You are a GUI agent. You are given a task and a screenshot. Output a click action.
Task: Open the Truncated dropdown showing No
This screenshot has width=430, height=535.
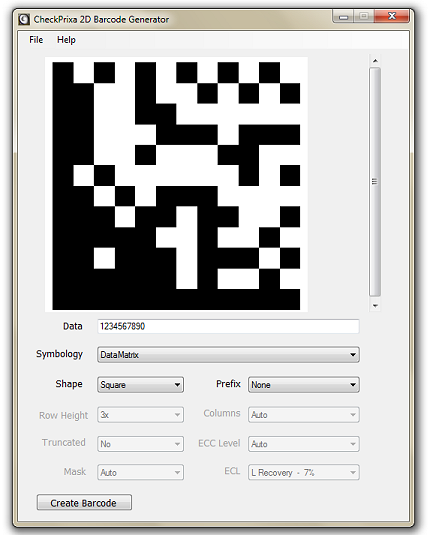click(x=140, y=444)
